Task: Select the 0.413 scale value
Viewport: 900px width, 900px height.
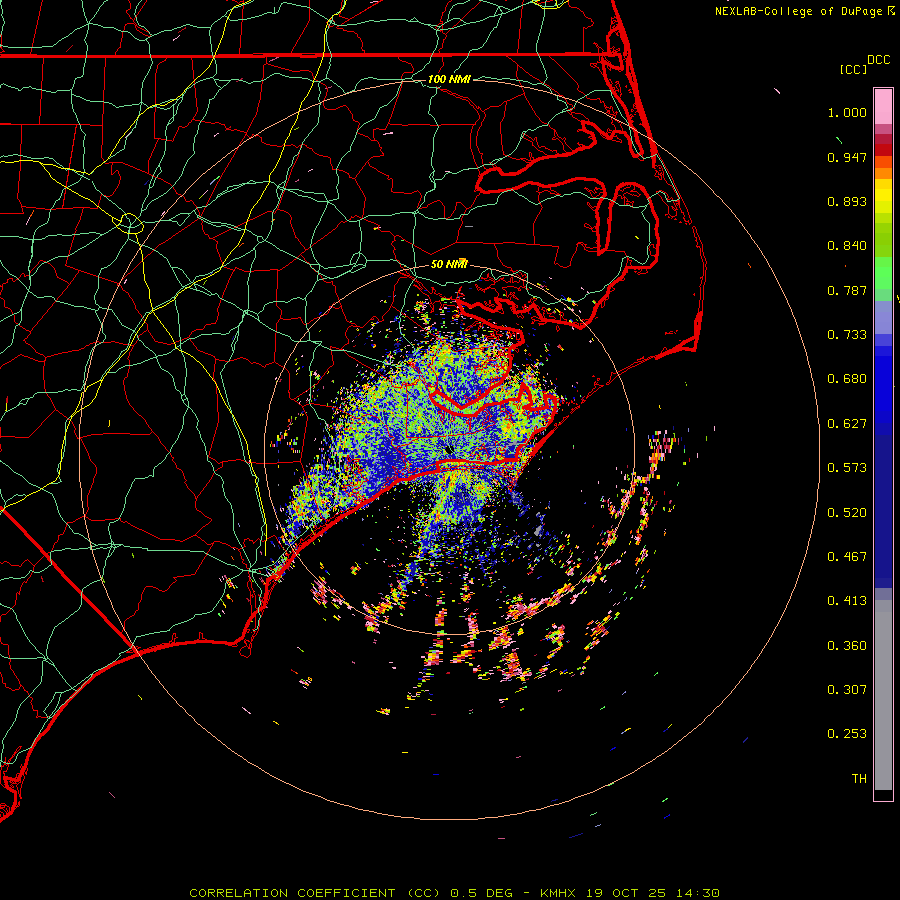Action: click(847, 601)
